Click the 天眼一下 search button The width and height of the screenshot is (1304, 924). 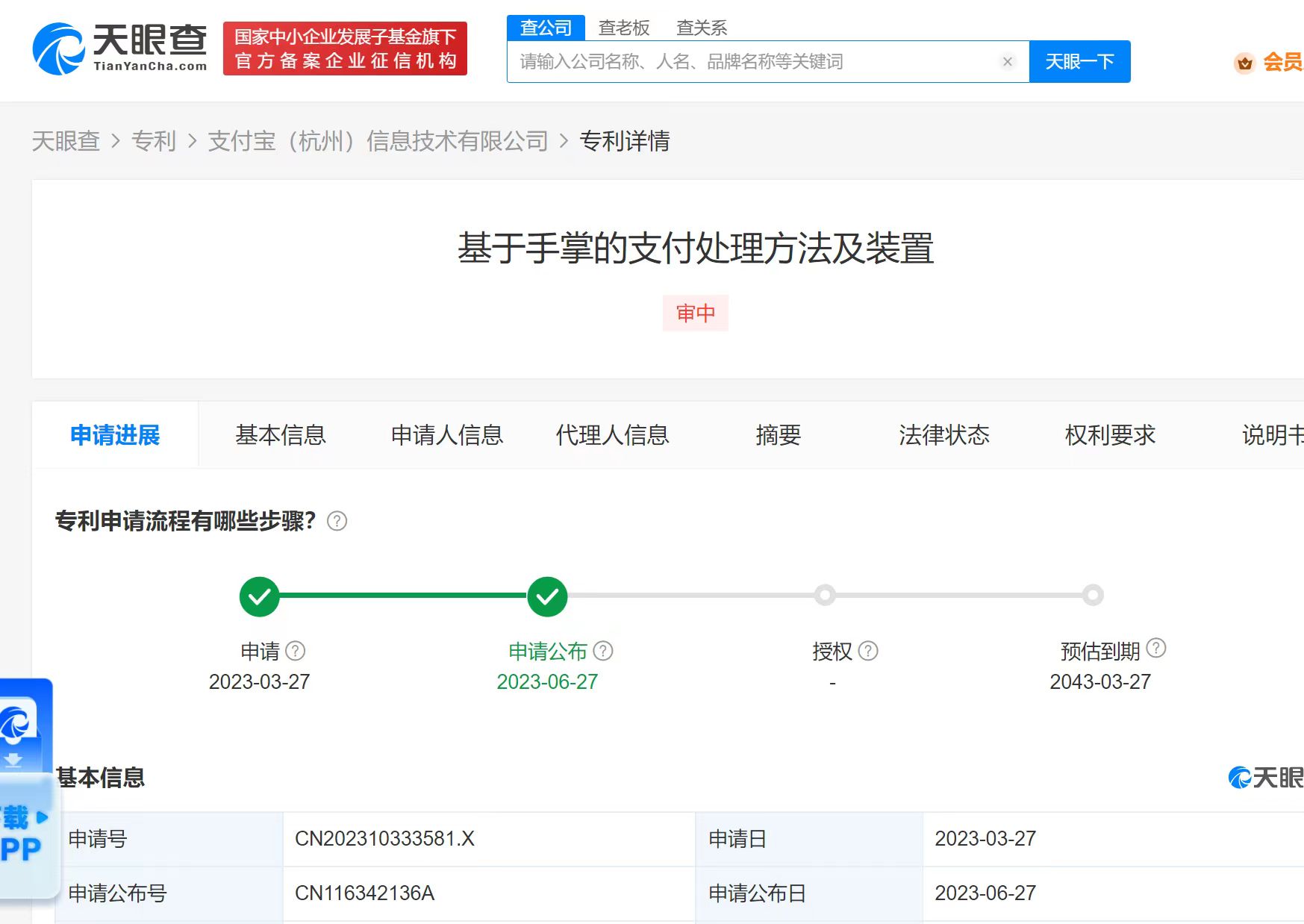tap(1079, 61)
